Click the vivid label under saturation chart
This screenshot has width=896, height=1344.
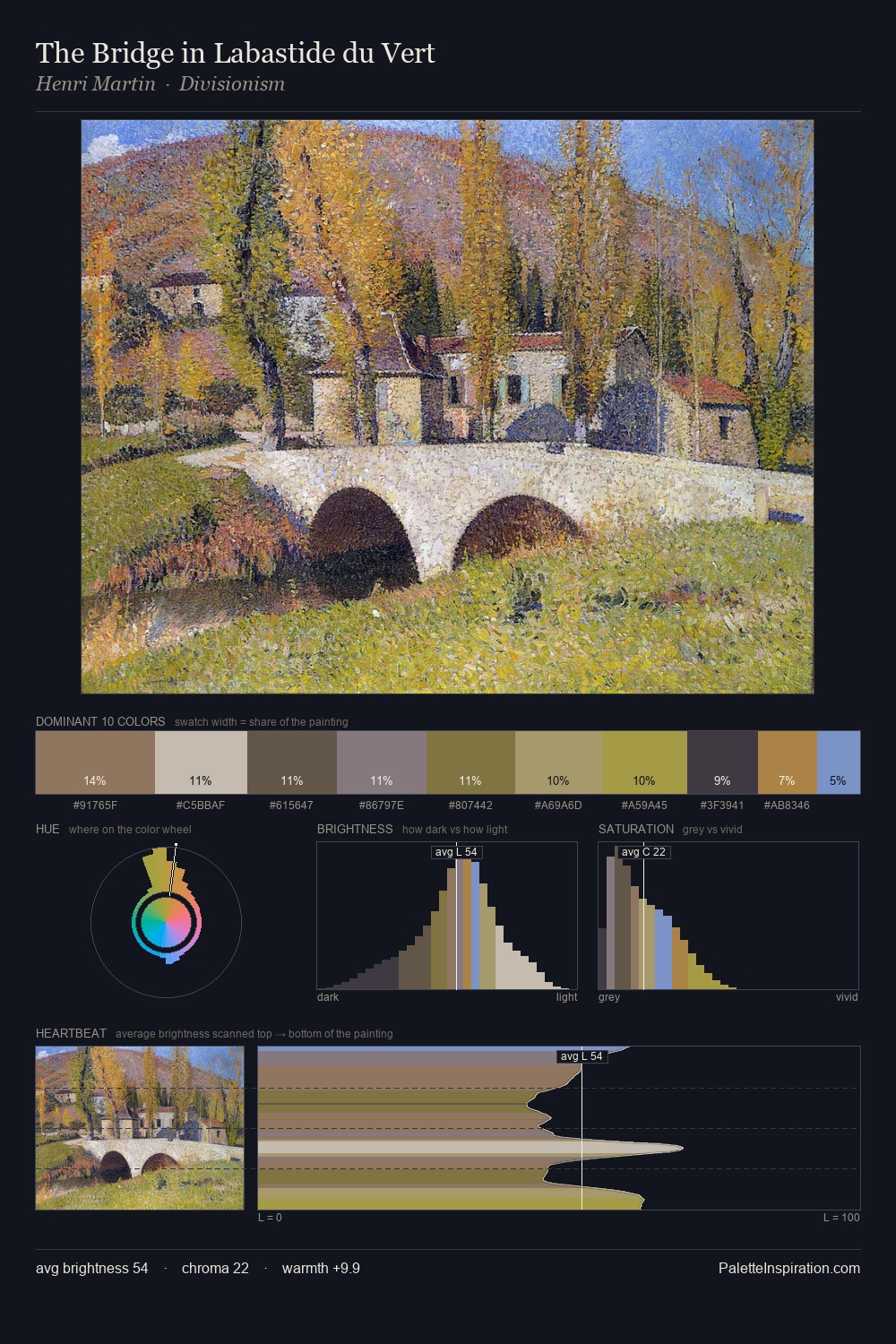click(847, 997)
